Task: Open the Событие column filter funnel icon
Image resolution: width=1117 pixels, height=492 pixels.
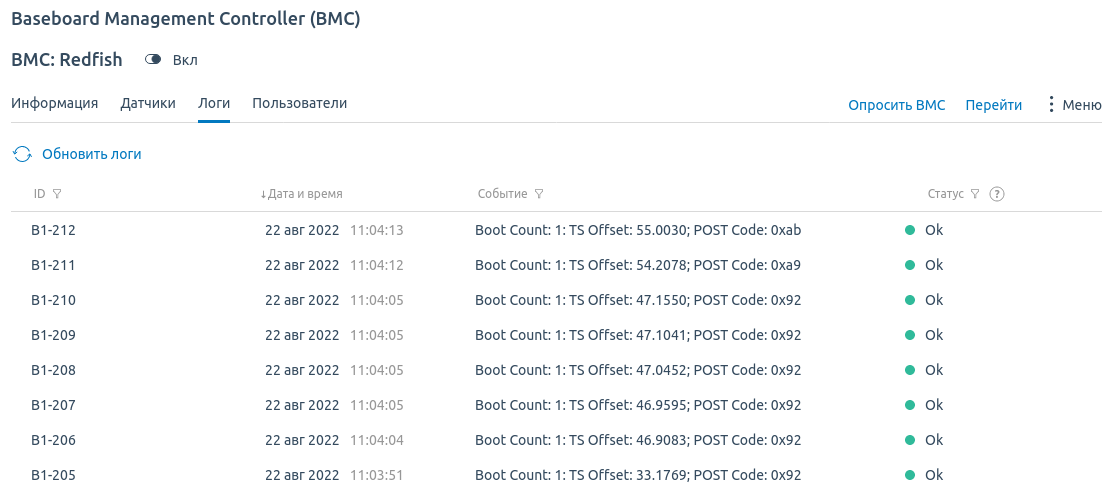Action: point(539,194)
